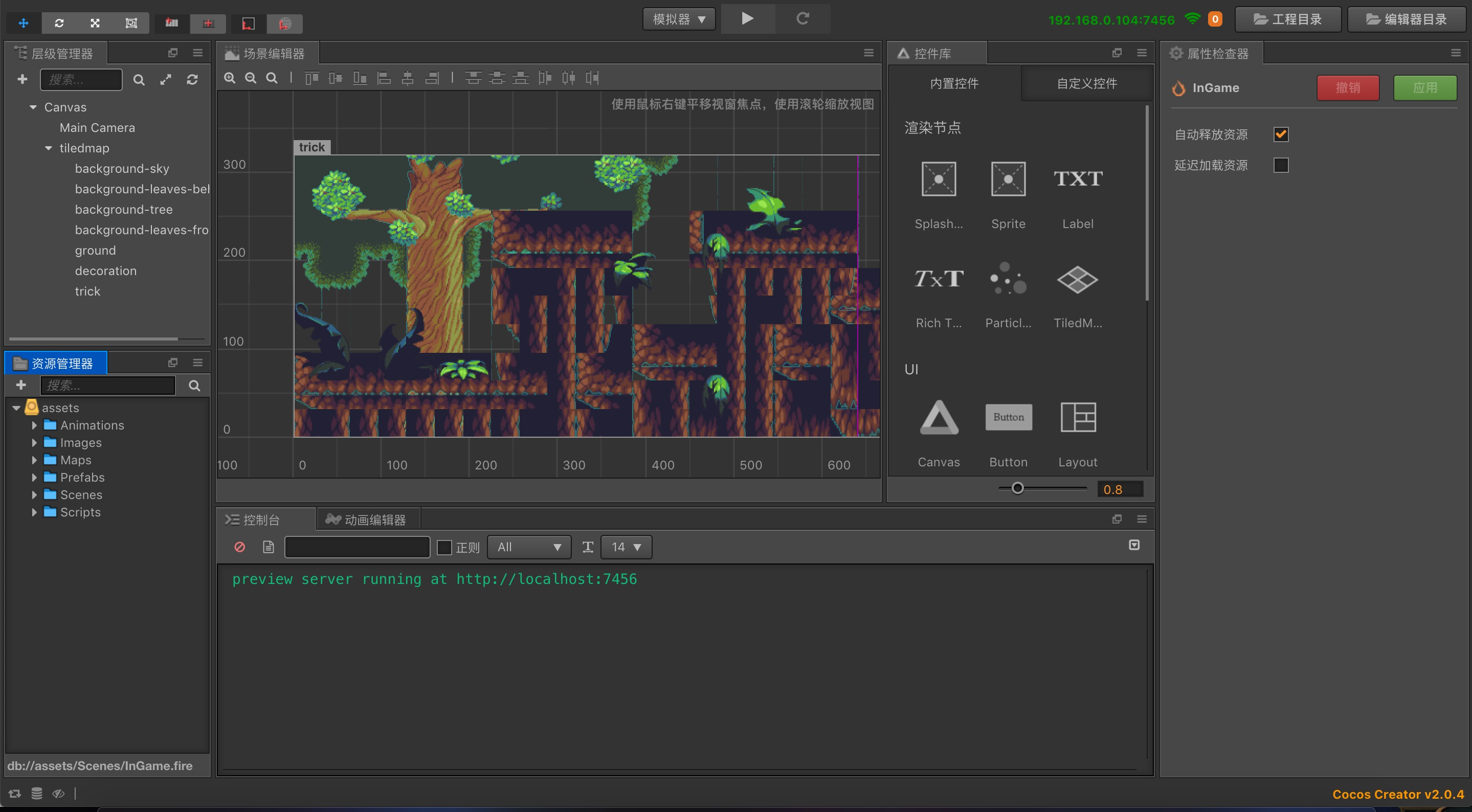Click the green 应用 button
This screenshot has width=1472, height=812.
pos(1424,88)
